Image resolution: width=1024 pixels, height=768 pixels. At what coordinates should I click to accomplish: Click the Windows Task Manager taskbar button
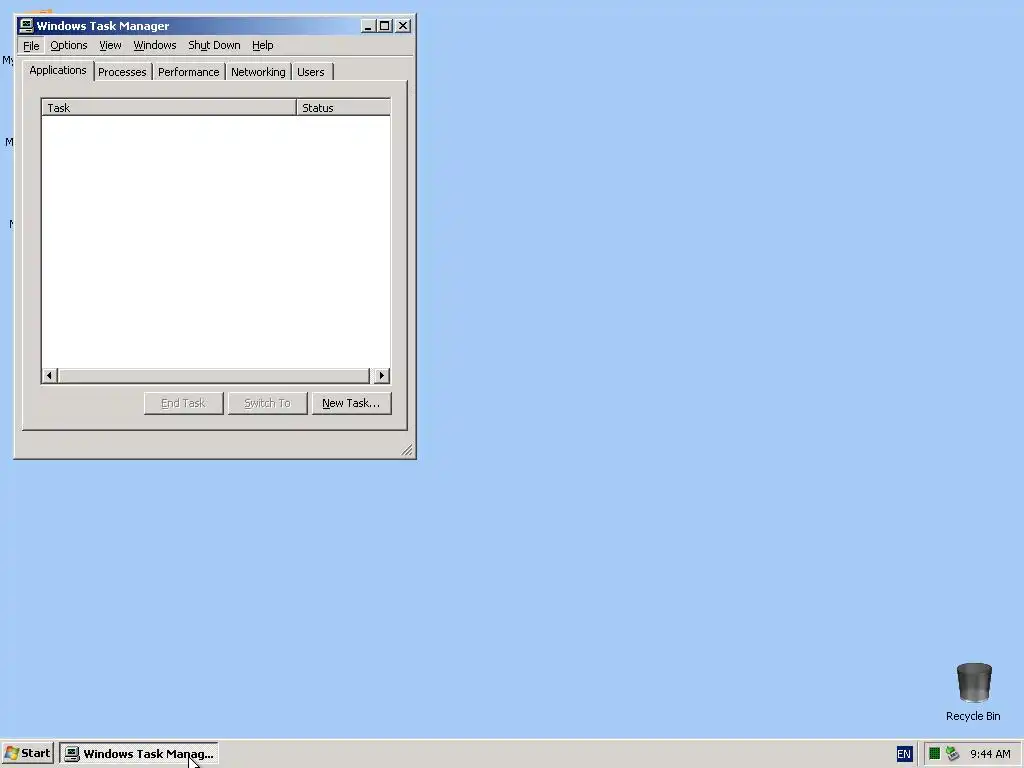pyautogui.click(x=138, y=754)
